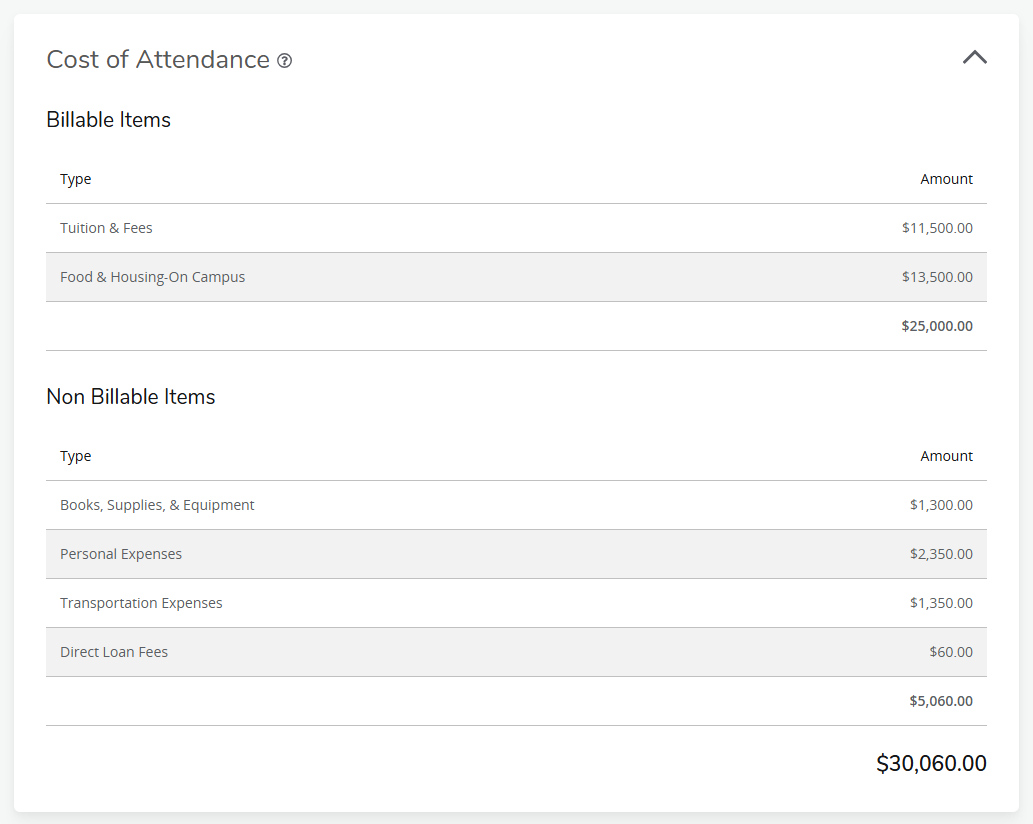Click the Amount column header
1033x824 pixels.
tap(946, 179)
